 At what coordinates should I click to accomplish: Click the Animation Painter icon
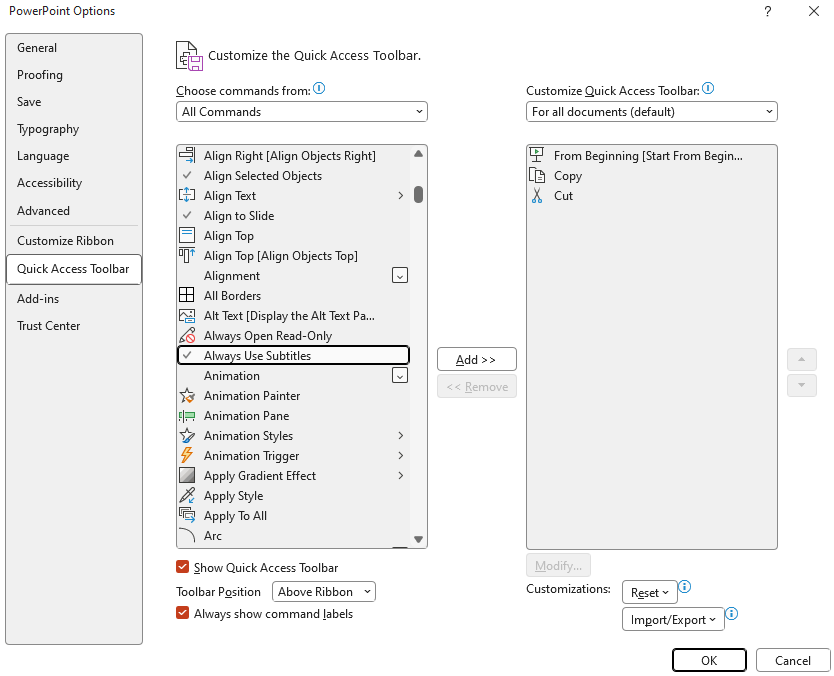[187, 396]
